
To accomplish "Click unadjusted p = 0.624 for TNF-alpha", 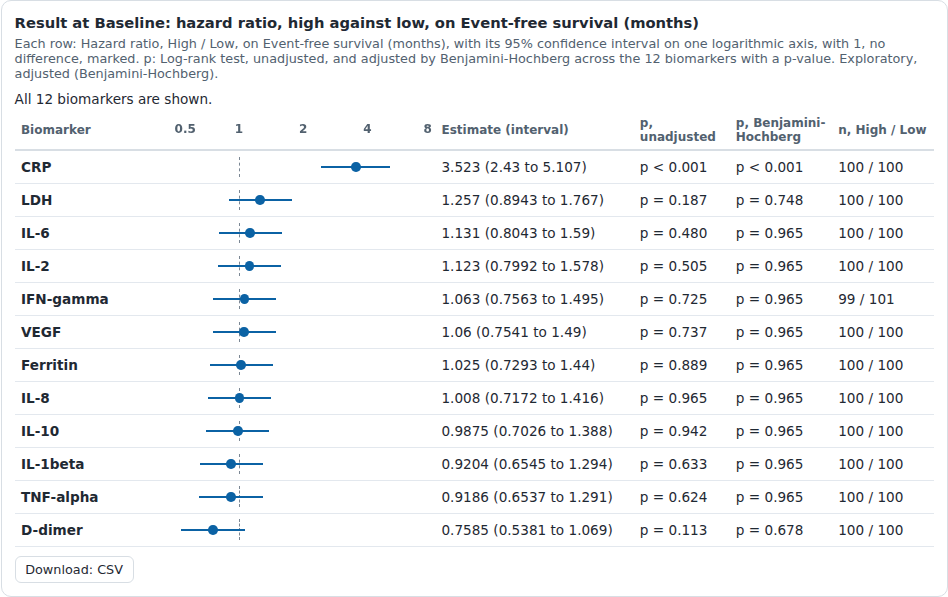I will point(673,497).
